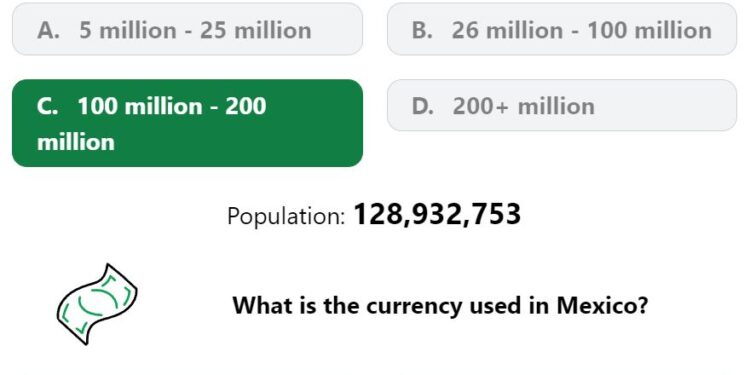Select answer D, 200+ million
The height and width of the screenshot is (375, 750).
(x=562, y=105)
